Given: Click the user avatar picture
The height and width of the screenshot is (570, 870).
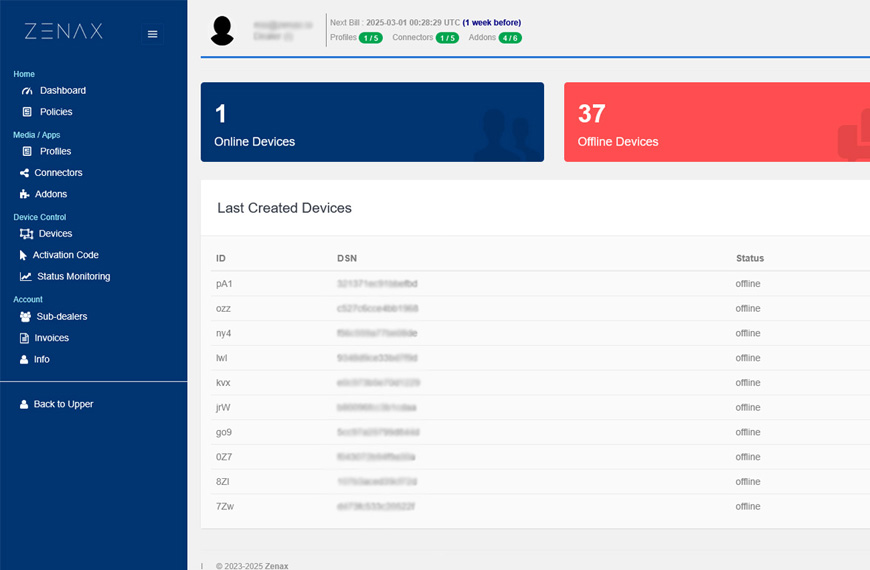Looking at the screenshot, I should coord(222,30).
